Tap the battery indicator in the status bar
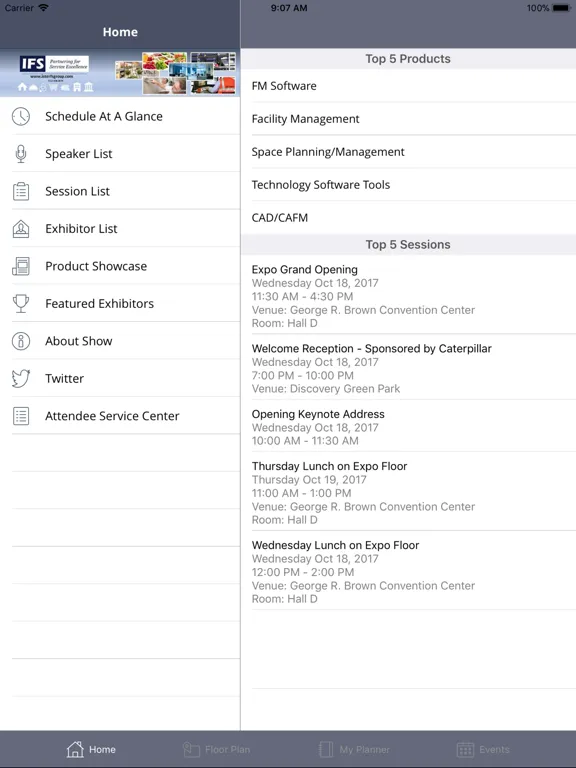 point(561,8)
